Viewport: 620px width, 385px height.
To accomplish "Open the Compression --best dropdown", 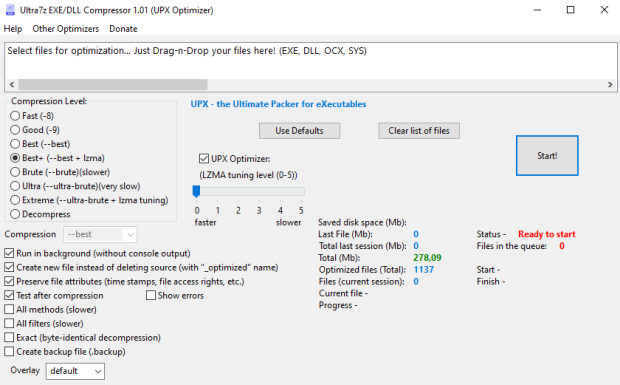I will point(100,234).
